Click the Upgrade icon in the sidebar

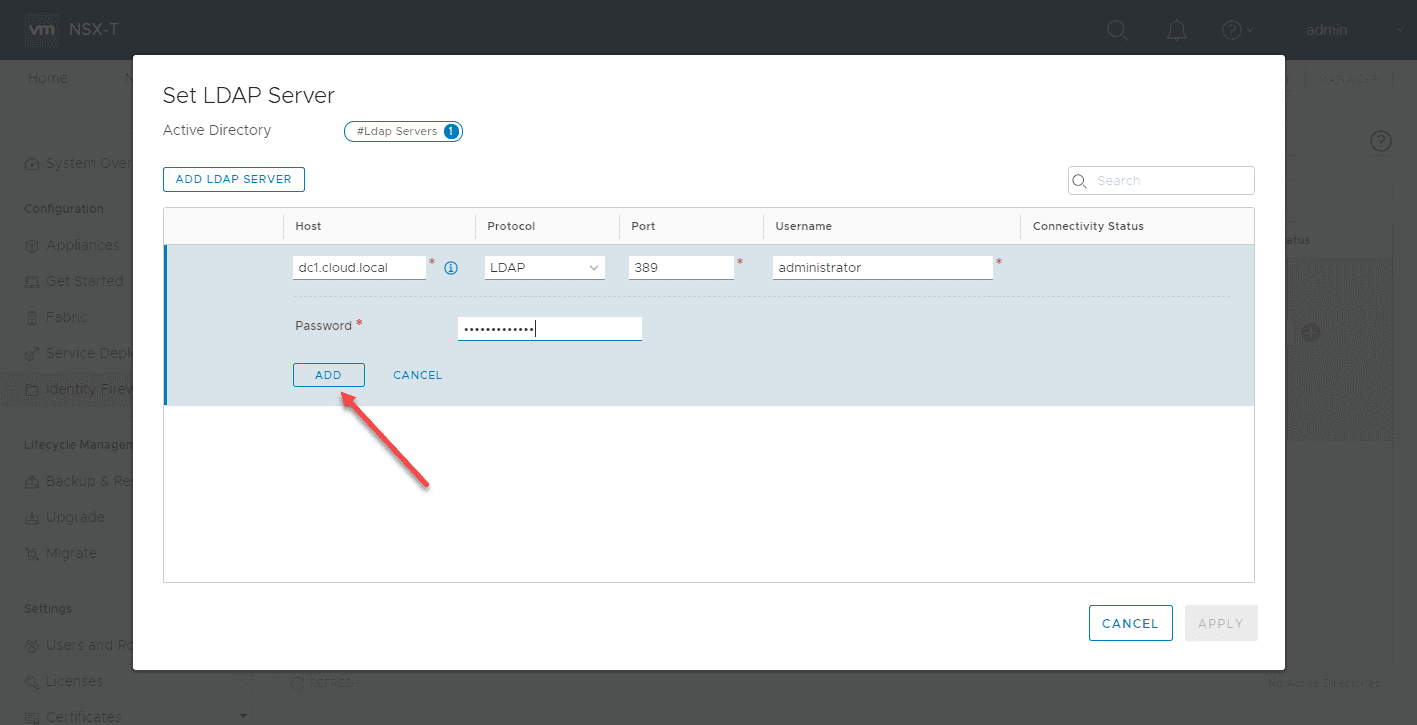click(x=33, y=517)
